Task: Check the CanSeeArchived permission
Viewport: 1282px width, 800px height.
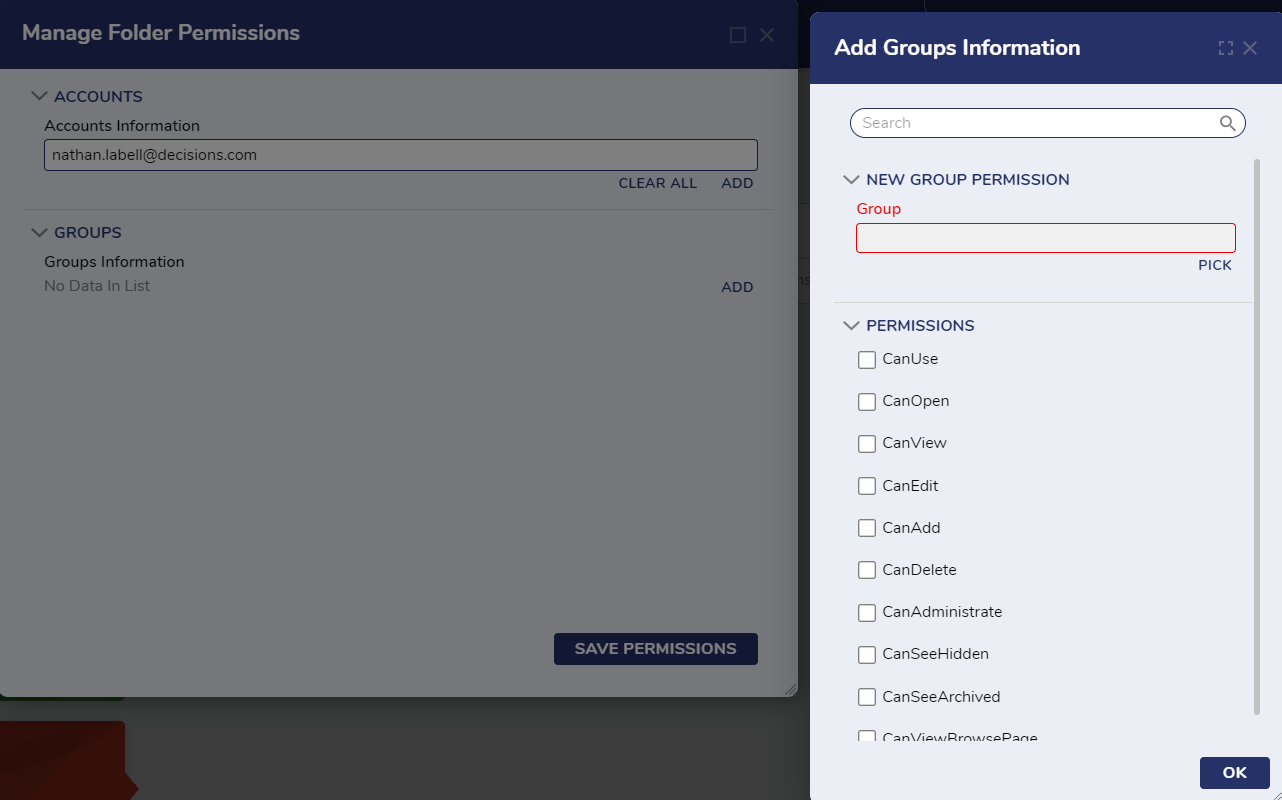Action: point(867,697)
